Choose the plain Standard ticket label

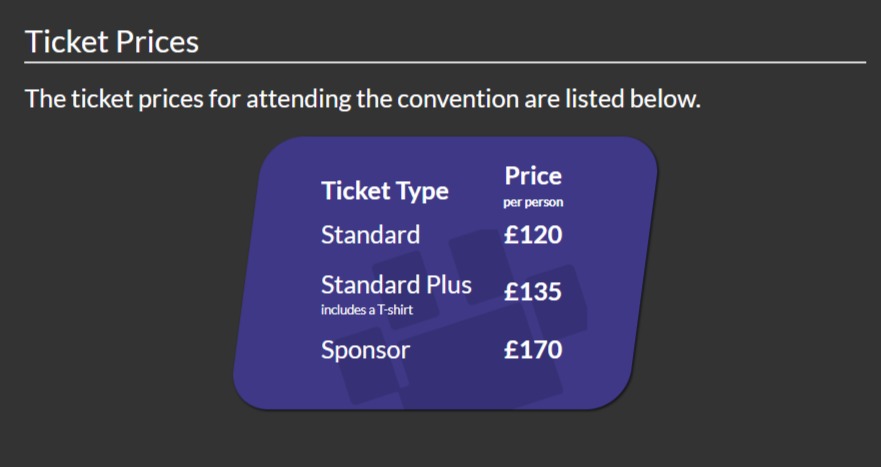coord(370,235)
